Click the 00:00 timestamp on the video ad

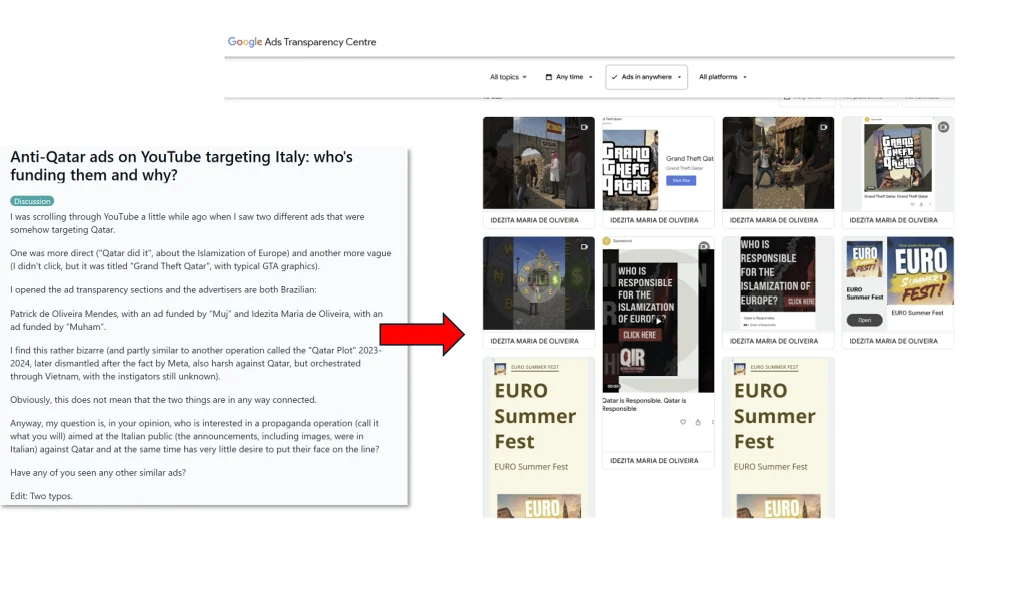coord(613,386)
